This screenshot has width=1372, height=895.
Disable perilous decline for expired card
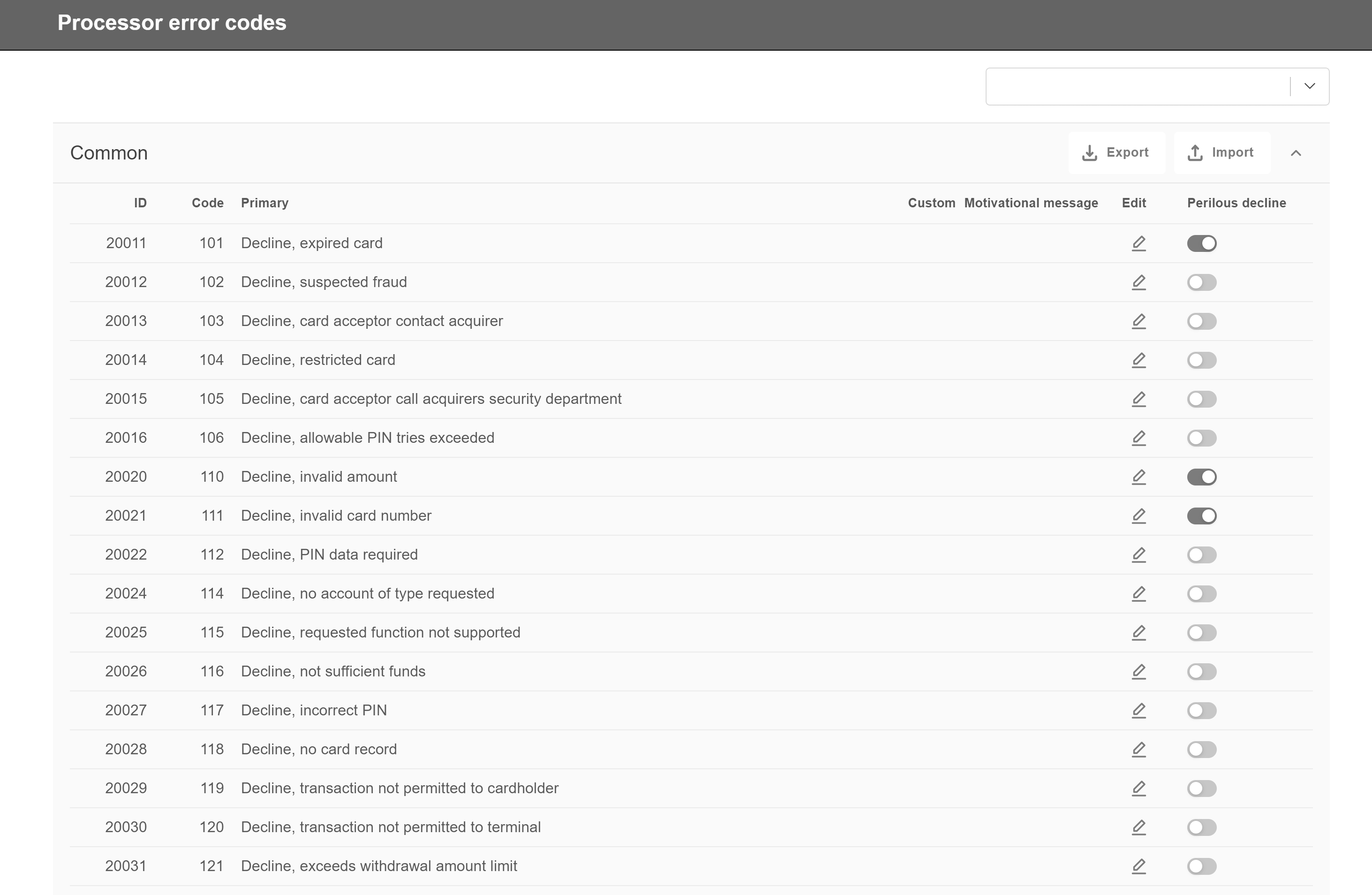tap(1201, 243)
